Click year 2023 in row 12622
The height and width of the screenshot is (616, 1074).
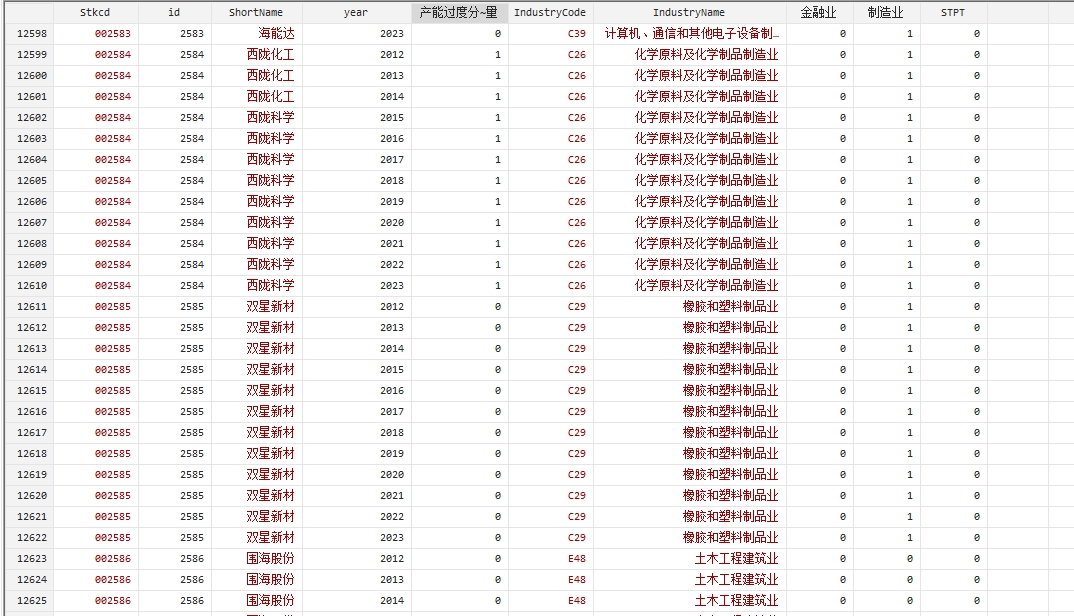coord(392,538)
